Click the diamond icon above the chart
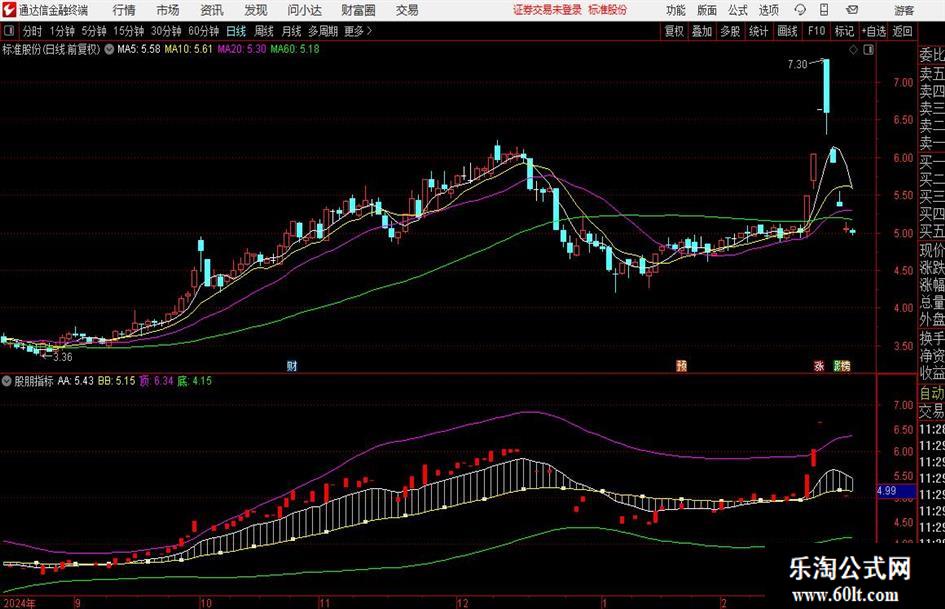This screenshot has width=945, height=609. click(853, 50)
